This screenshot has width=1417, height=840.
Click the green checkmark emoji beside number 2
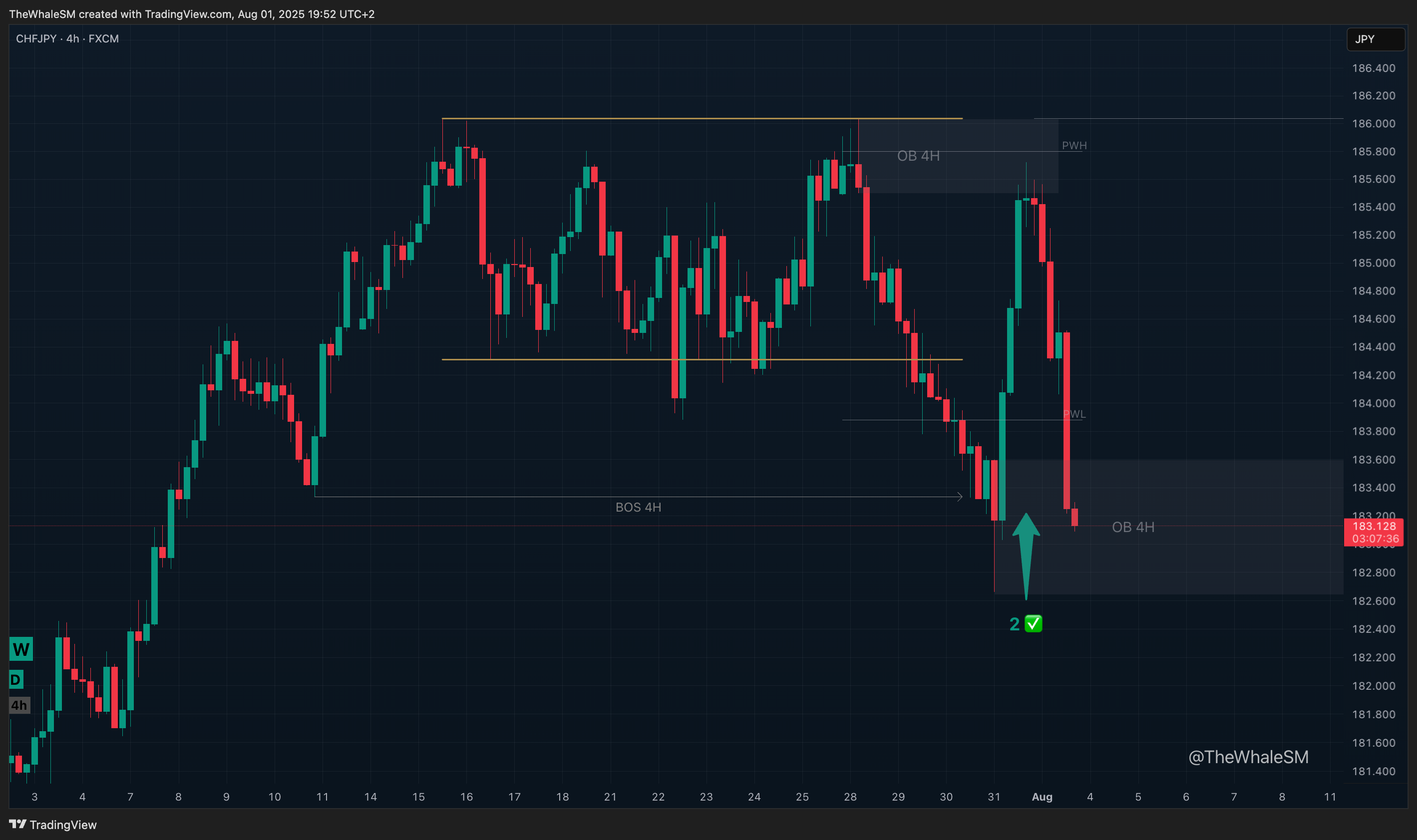tap(1033, 623)
